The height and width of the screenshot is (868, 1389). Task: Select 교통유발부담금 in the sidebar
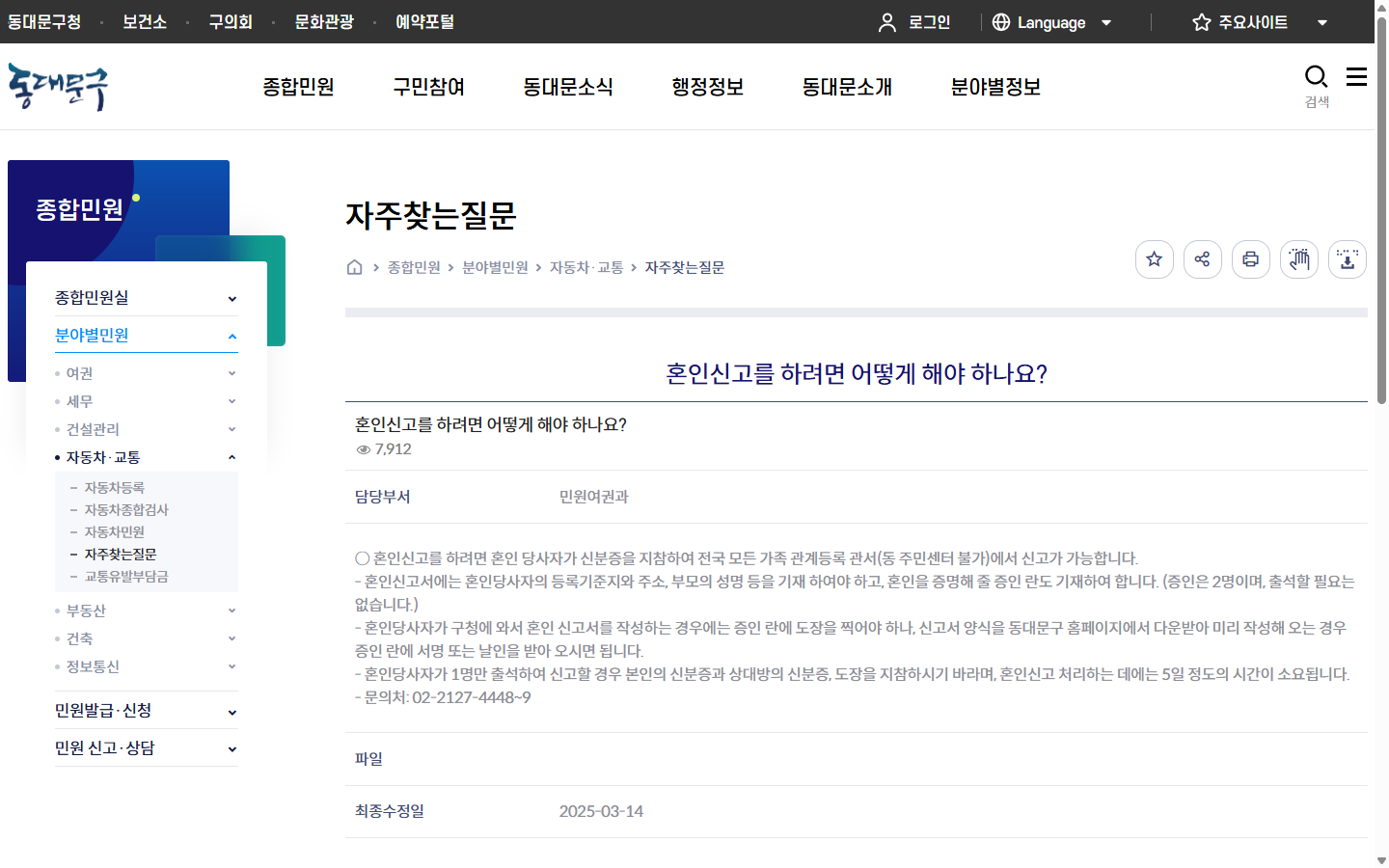(126, 577)
